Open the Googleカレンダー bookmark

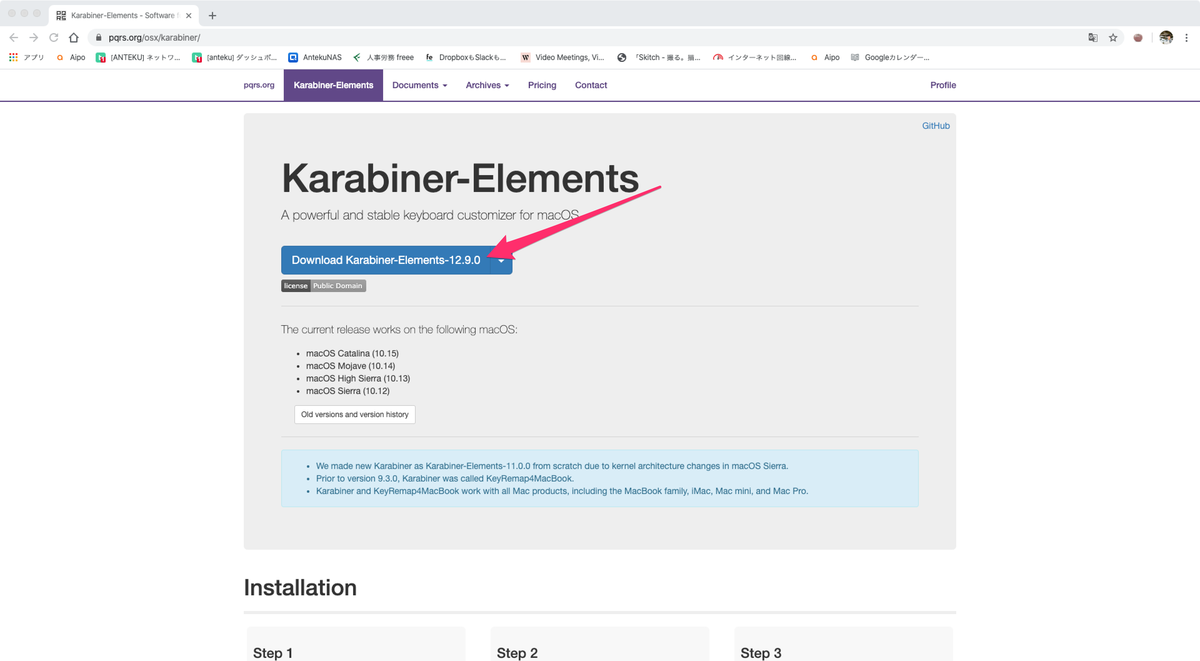click(x=890, y=57)
